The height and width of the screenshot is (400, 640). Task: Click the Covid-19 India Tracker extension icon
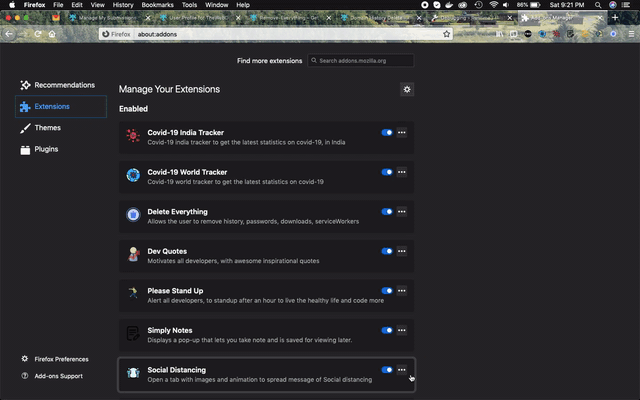[x=133, y=136]
